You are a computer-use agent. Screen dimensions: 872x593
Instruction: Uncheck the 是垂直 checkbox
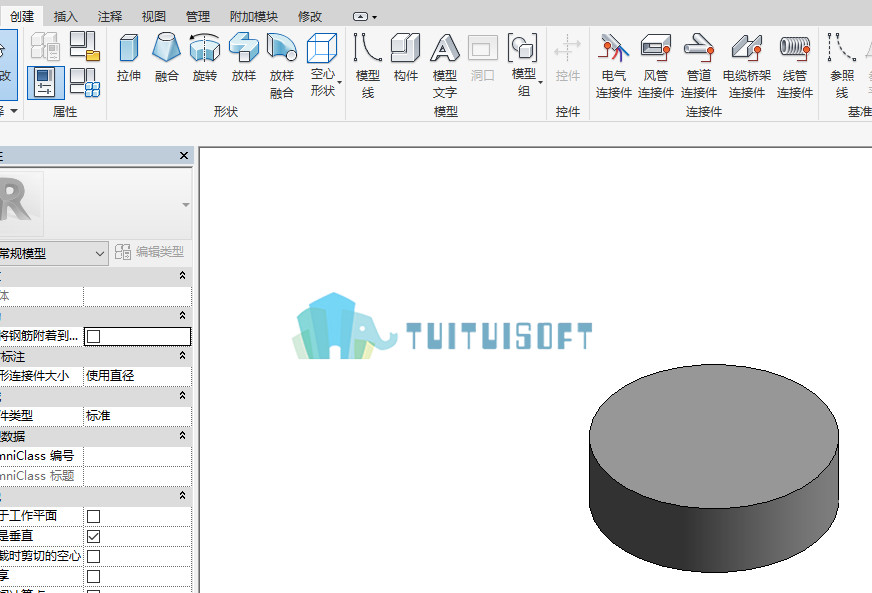point(94,536)
